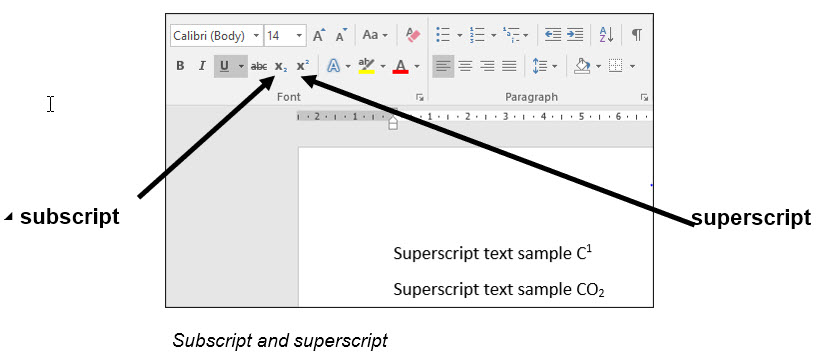Click Clear All Formatting eraser icon

pos(413,35)
